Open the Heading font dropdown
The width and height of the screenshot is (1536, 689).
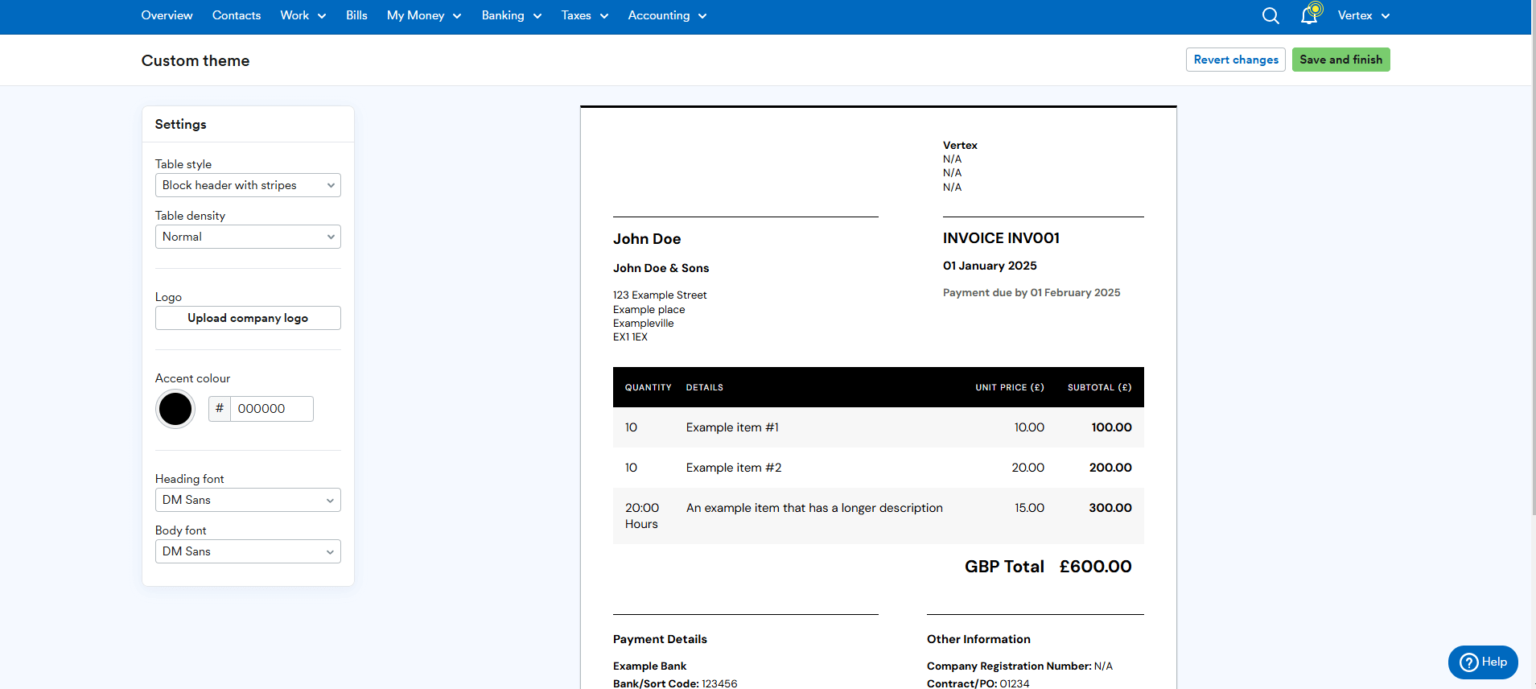pyautogui.click(x=247, y=499)
